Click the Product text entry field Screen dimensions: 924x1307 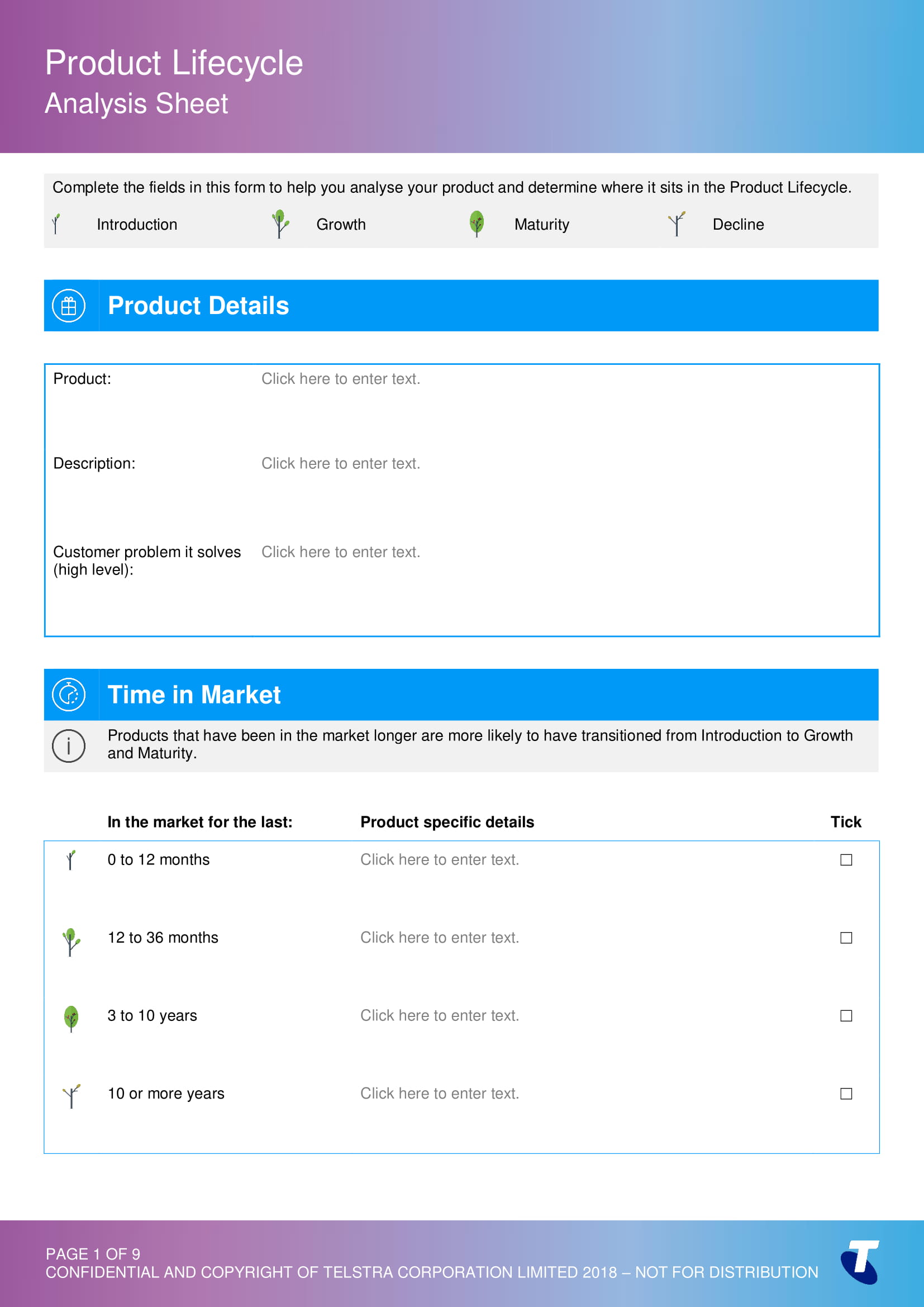341,379
